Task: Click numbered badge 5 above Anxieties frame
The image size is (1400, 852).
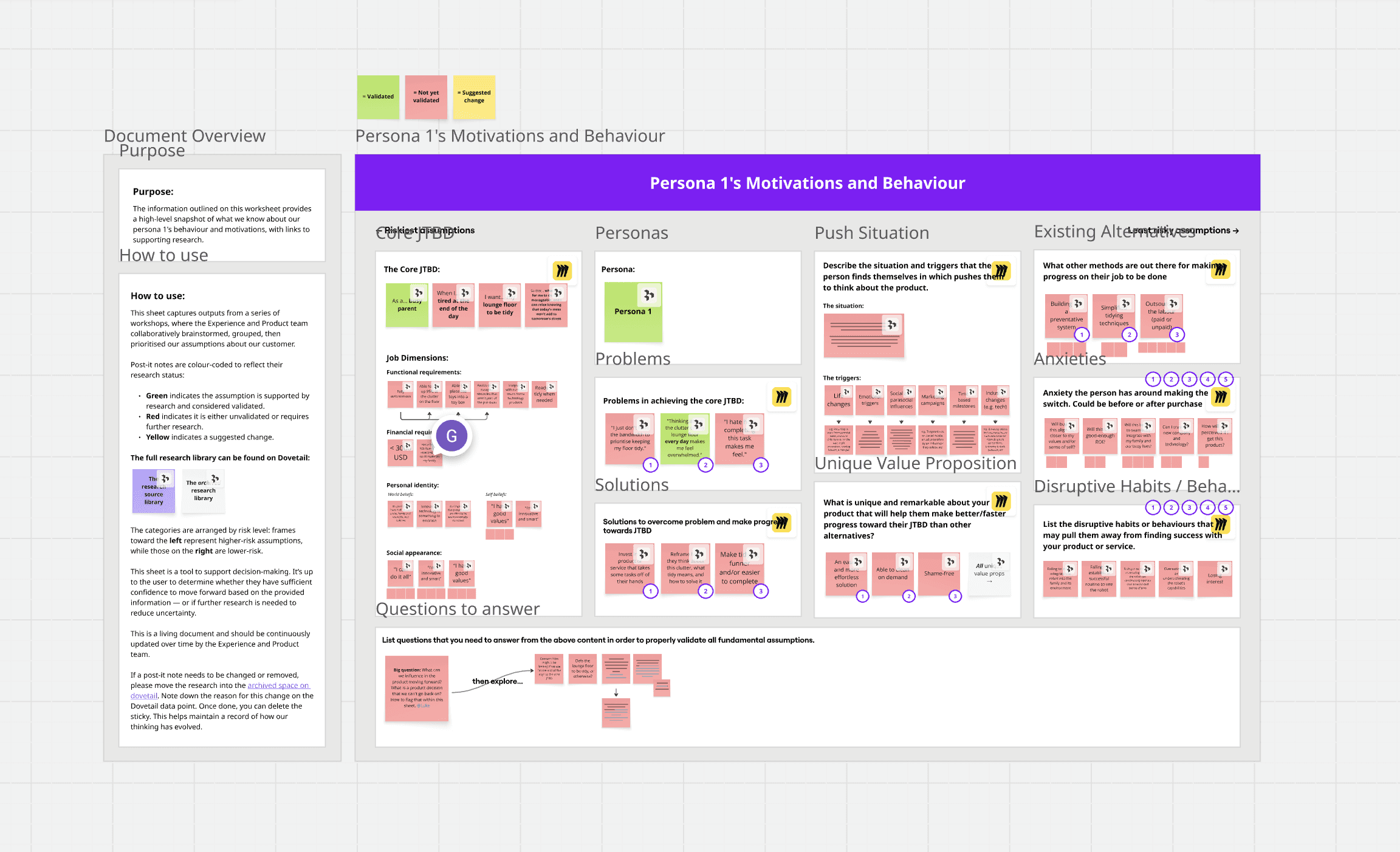Action: [1226, 379]
